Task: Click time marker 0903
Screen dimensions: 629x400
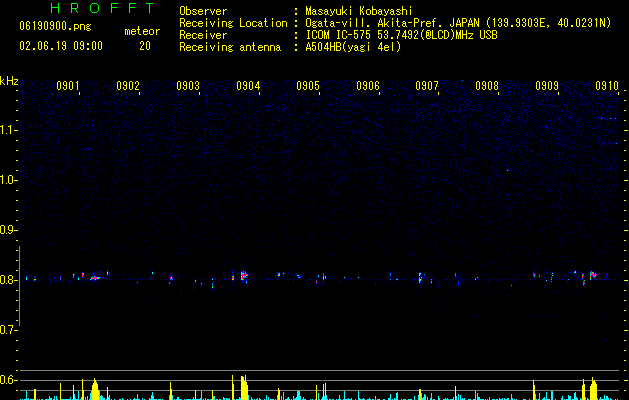Action: 188,86
